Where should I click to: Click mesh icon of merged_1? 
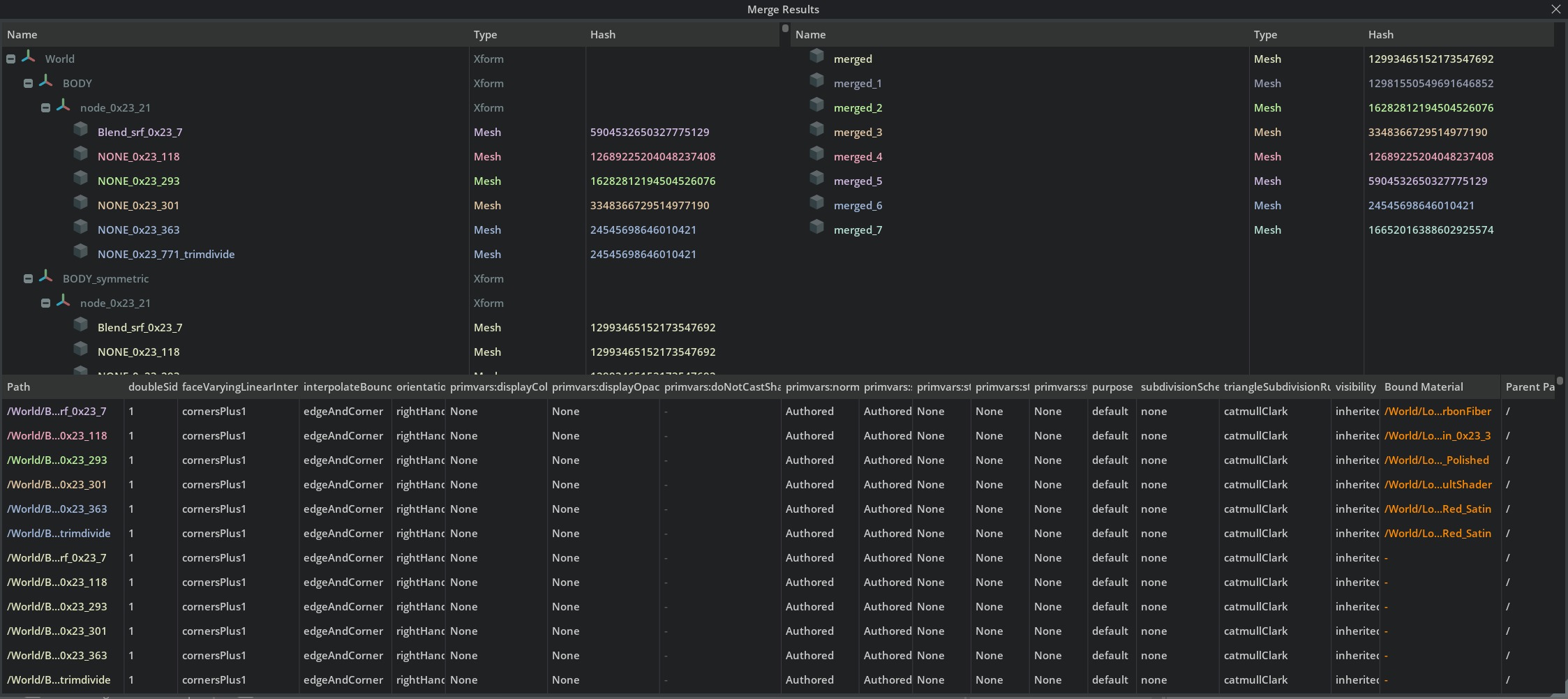tap(817, 81)
